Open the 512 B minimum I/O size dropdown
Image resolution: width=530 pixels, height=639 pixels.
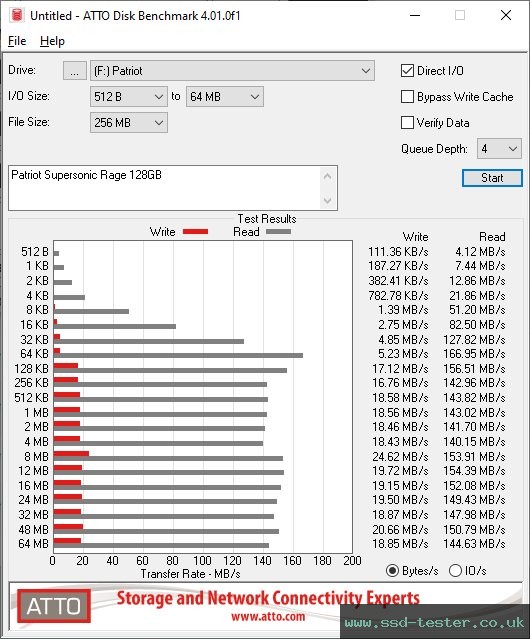pyautogui.click(x=129, y=97)
